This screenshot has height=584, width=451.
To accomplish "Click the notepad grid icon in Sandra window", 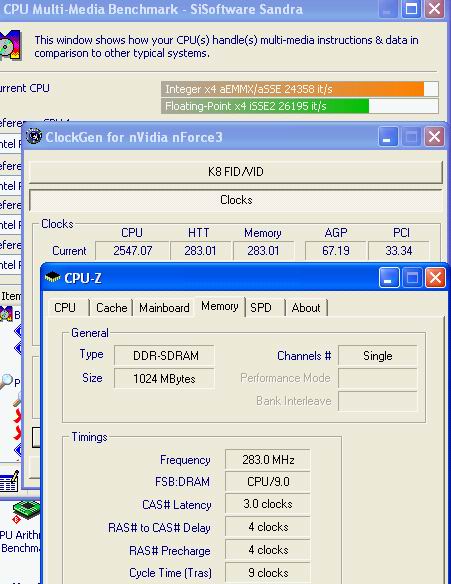I will pos(9,481).
